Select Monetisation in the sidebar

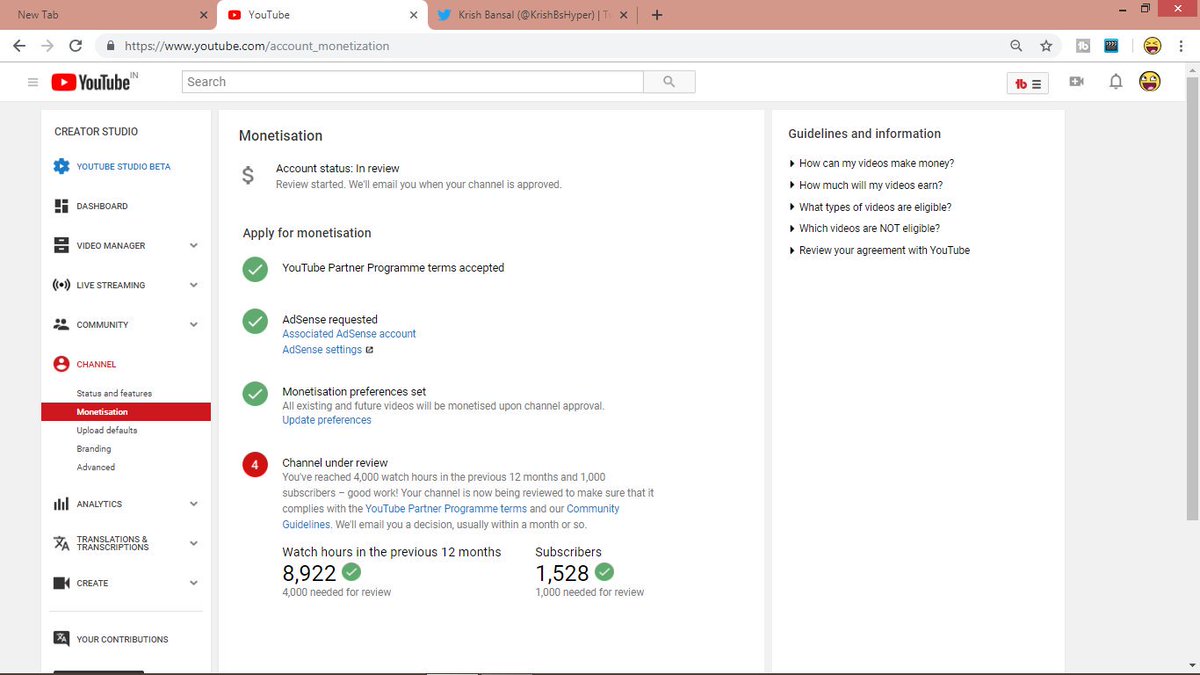(126, 412)
